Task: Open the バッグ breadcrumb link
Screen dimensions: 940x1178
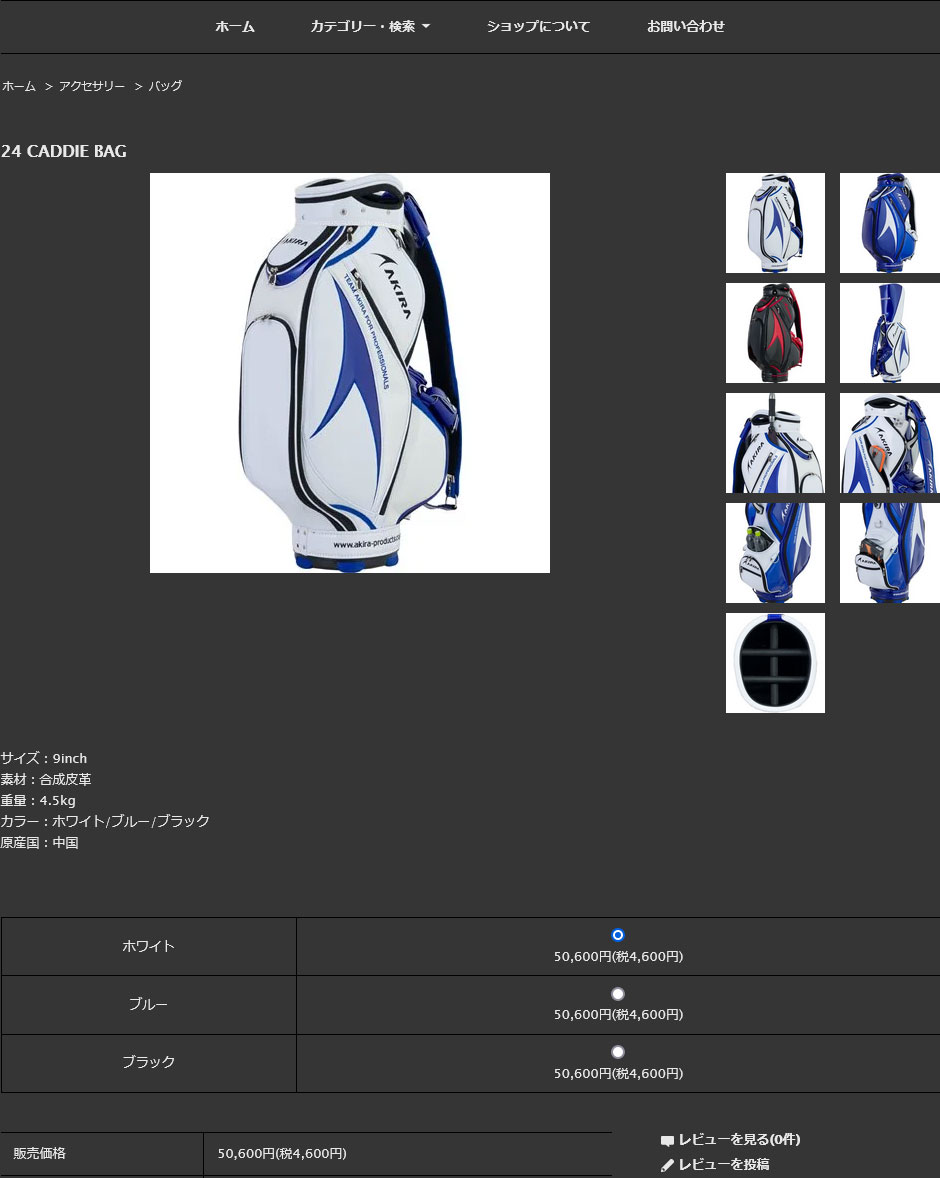Action: coord(163,86)
